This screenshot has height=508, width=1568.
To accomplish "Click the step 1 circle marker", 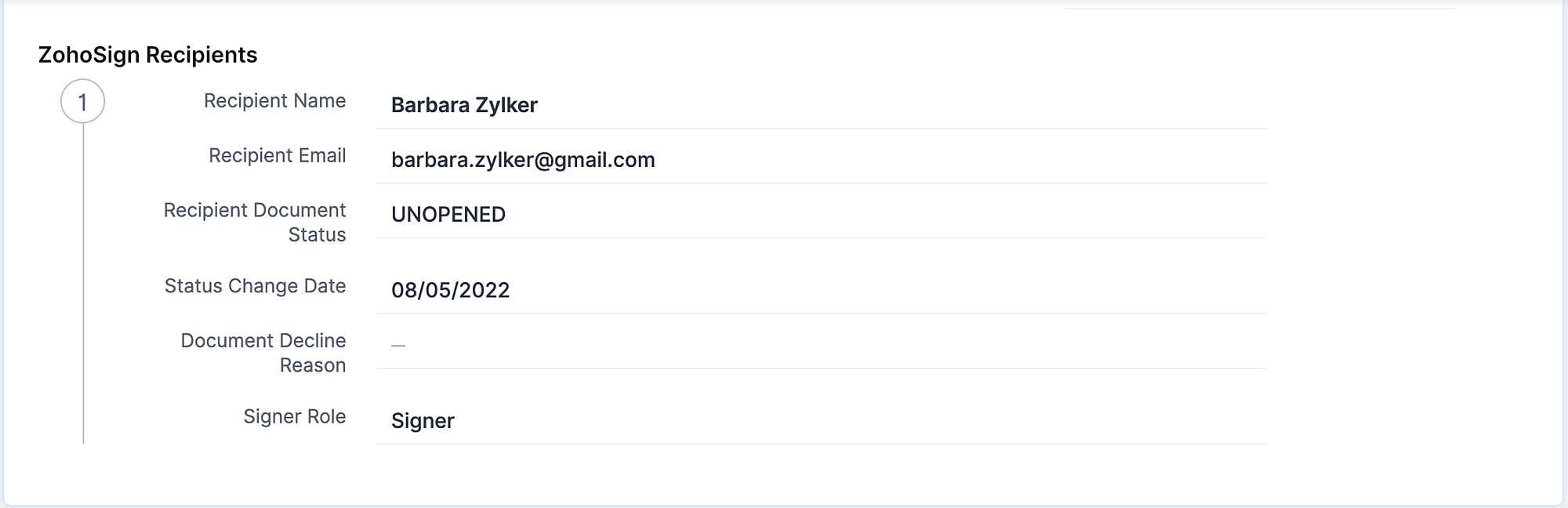I will click(82, 101).
